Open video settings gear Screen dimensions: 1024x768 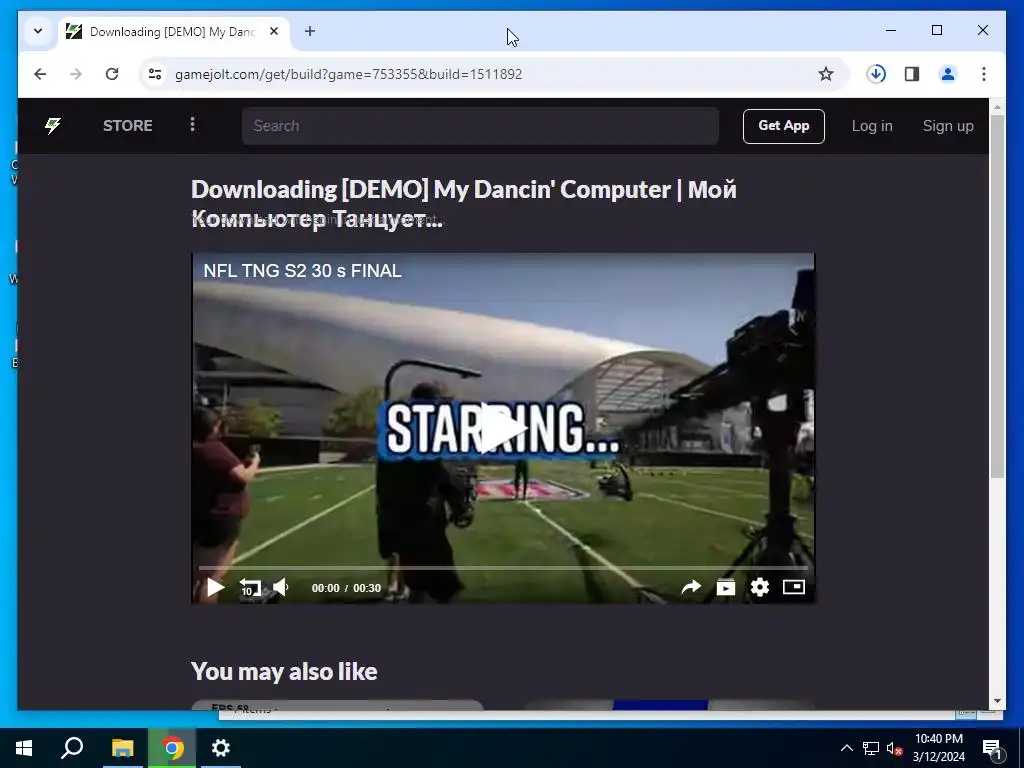point(760,588)
